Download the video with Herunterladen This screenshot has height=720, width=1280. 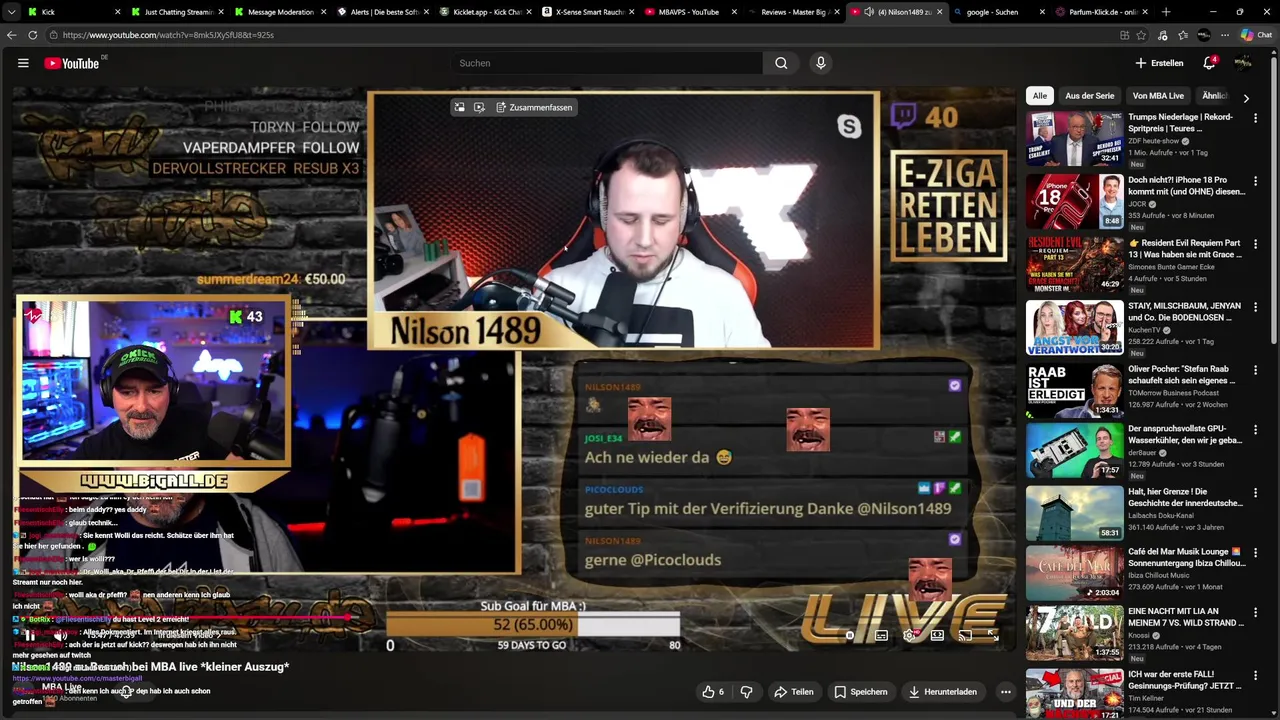(x=942, y=692)
